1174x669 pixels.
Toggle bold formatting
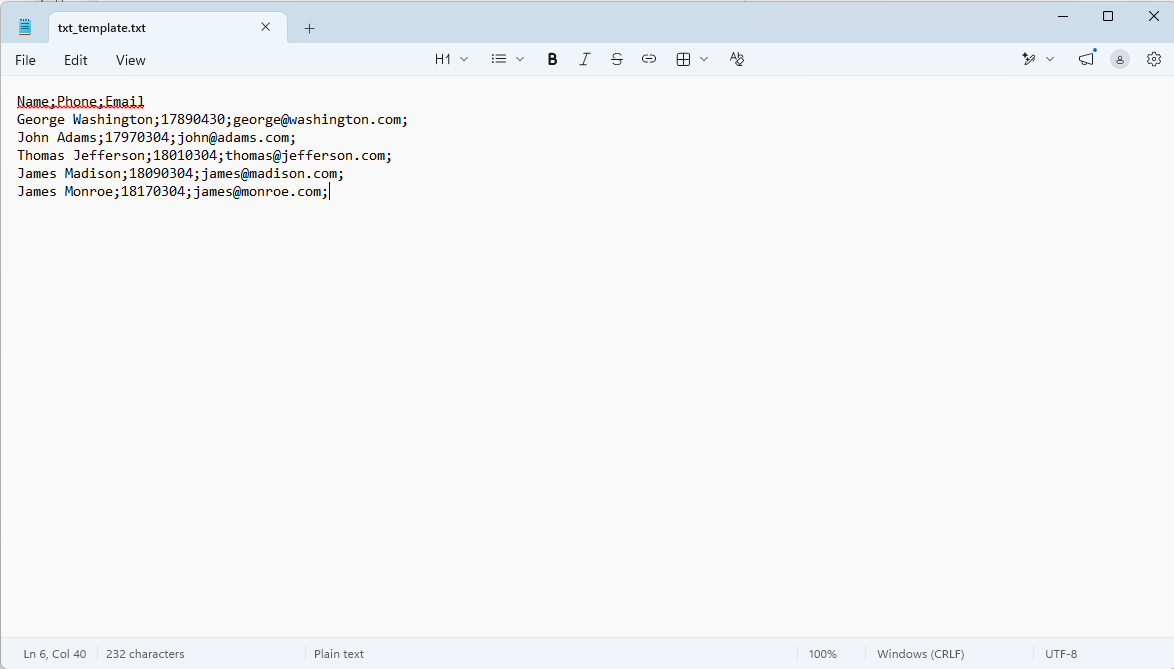(x=553, y=59)
